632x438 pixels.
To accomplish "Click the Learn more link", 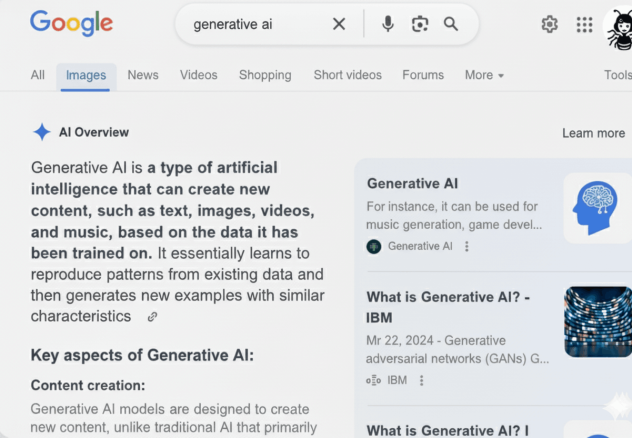I will click(x=594, y=133).
